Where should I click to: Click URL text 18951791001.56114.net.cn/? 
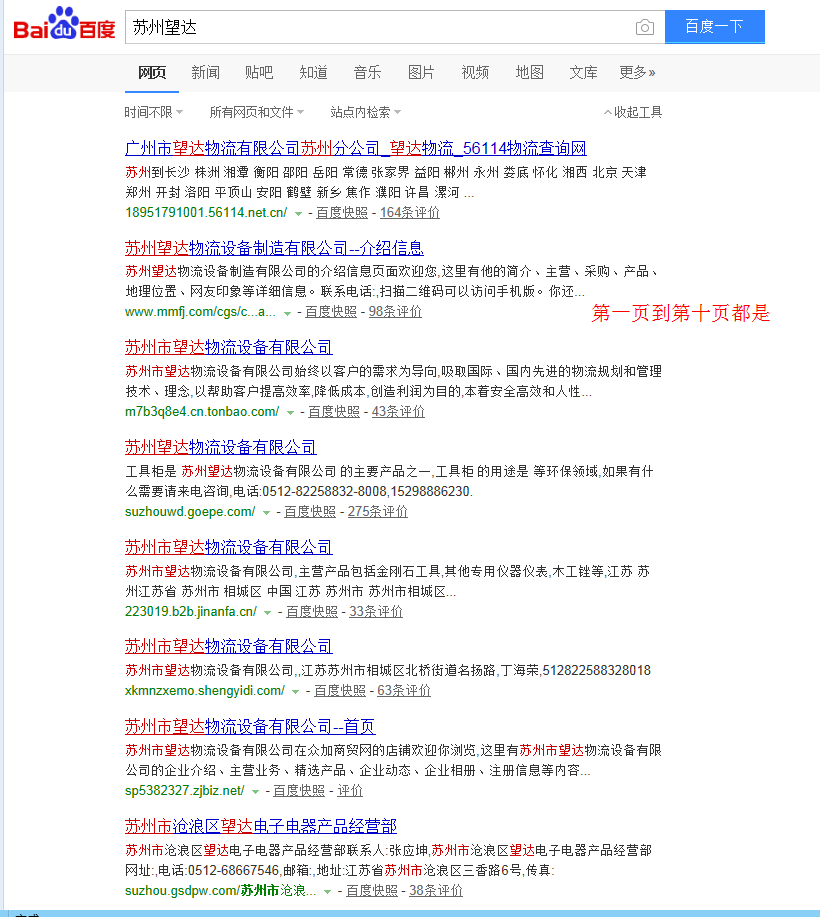coord(206,213)
